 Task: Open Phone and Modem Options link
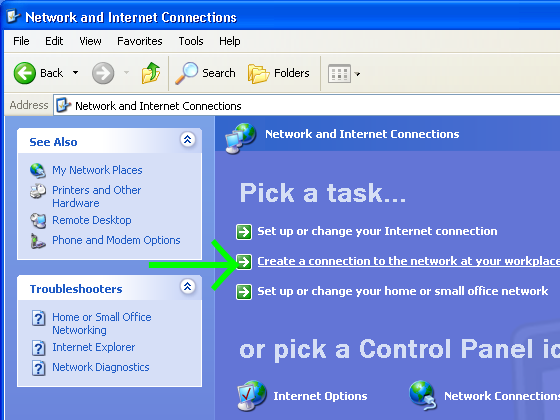click(116, 240)
